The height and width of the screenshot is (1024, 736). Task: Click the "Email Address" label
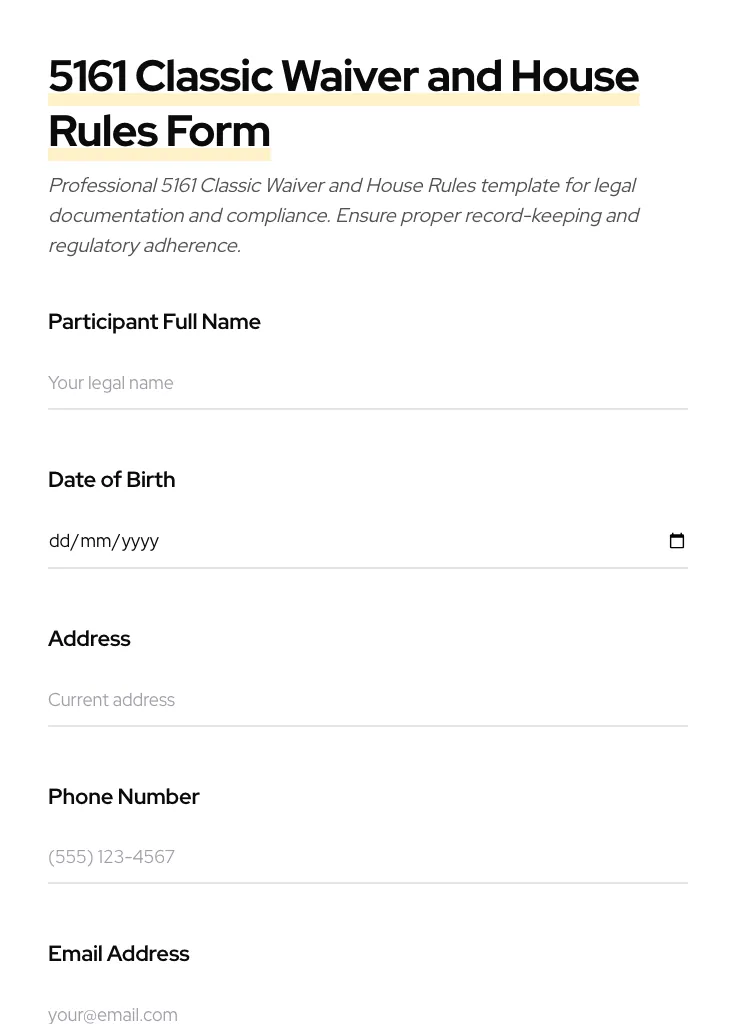click(x=118, y=954)
